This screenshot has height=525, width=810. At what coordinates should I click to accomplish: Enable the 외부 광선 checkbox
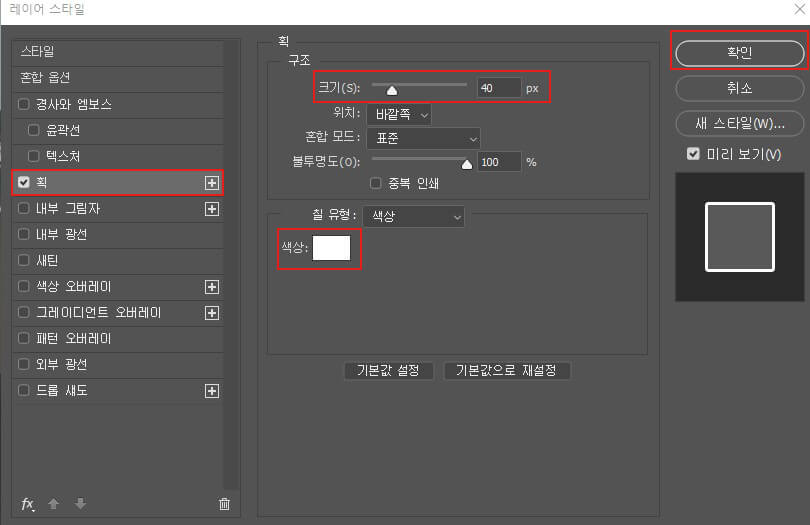(x=23, y=364)
